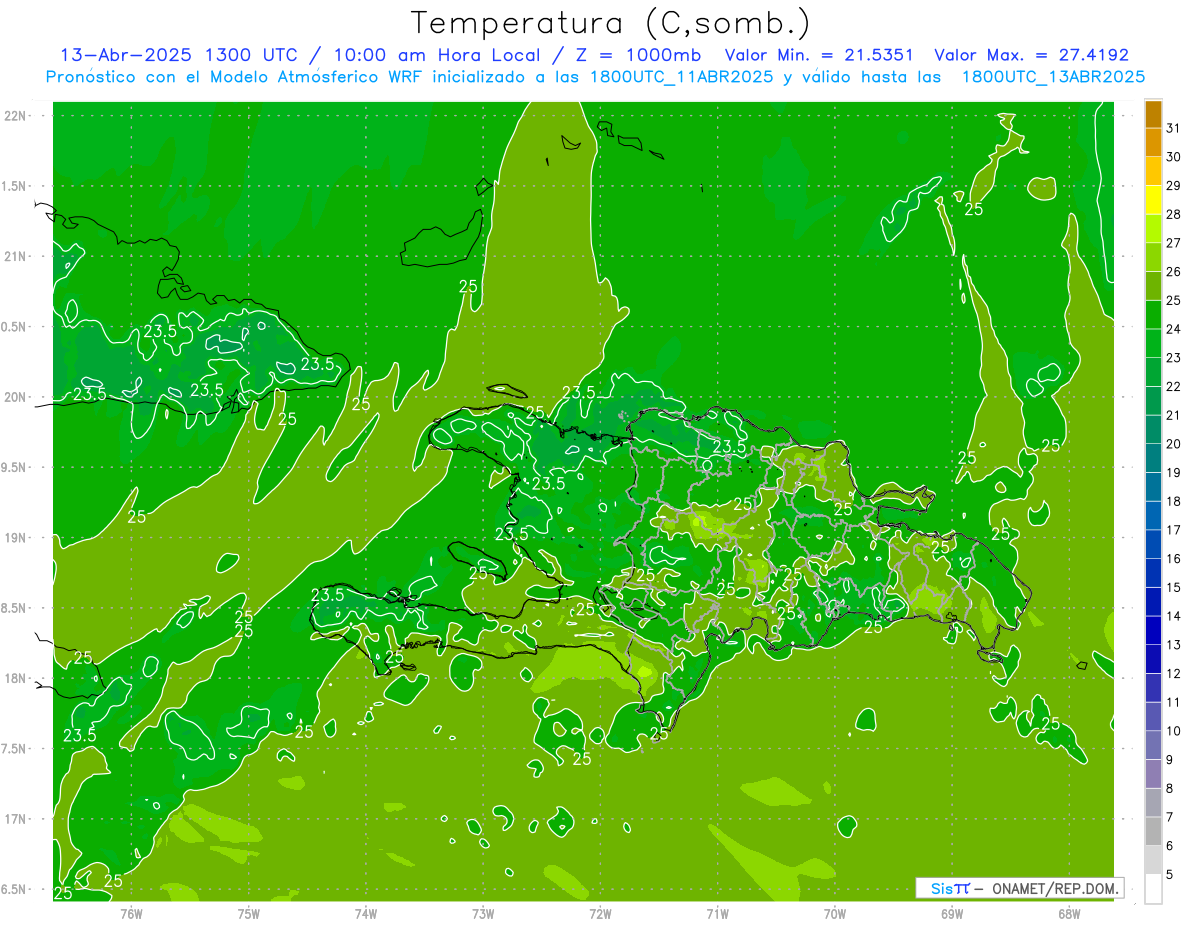
Task: Click the "1.5N" latitude axis label
Action: tap(15, 186)
